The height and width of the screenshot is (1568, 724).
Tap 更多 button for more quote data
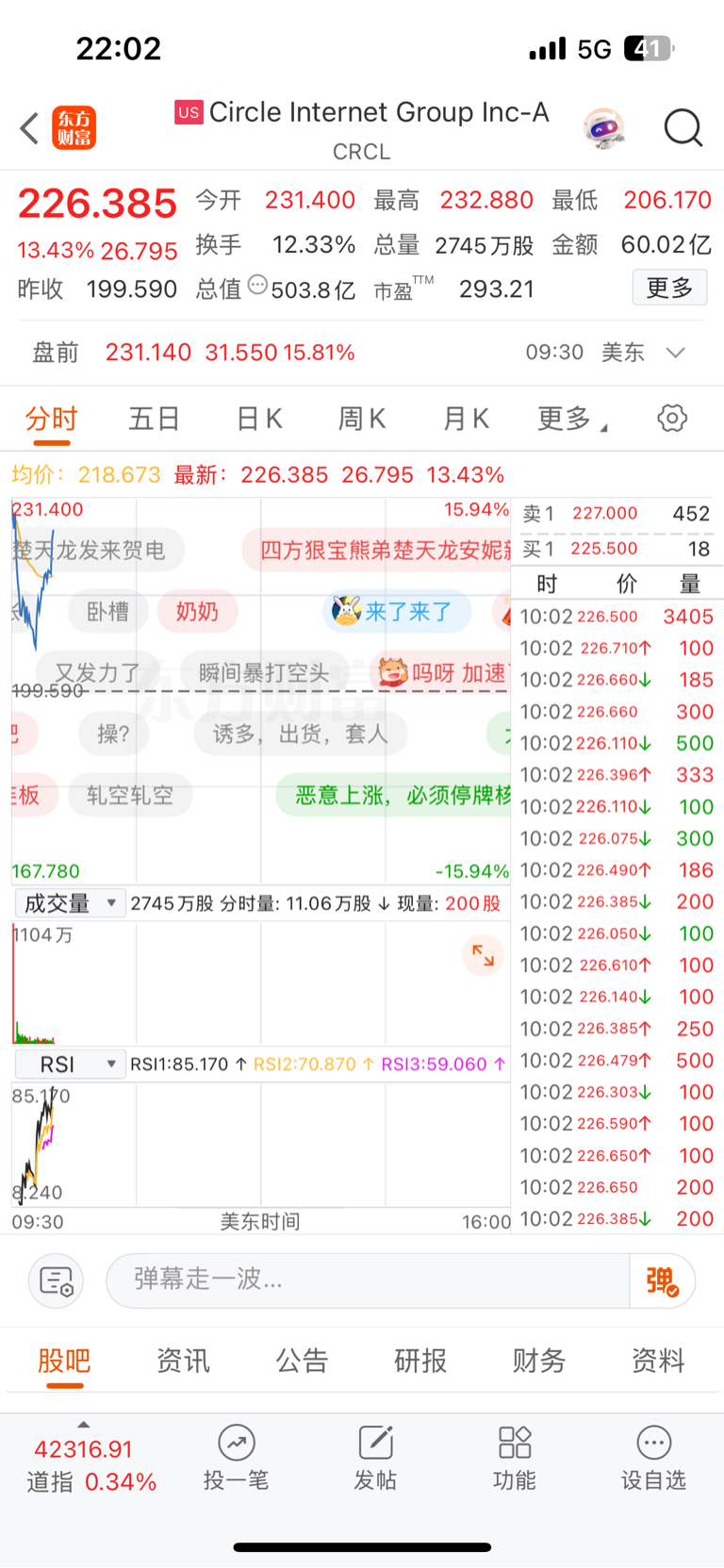(669, 288)
